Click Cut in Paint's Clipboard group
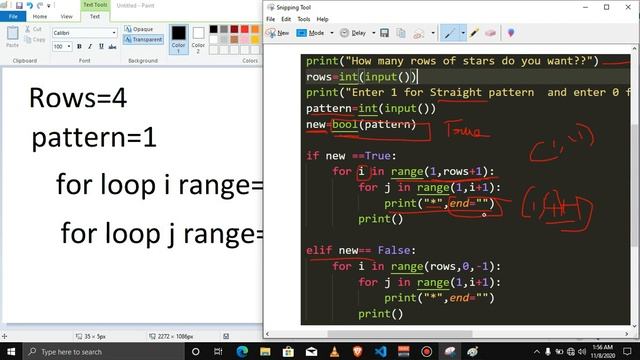Image resolution: width=640 pixels, height=360 pixels. pos(33,29)
